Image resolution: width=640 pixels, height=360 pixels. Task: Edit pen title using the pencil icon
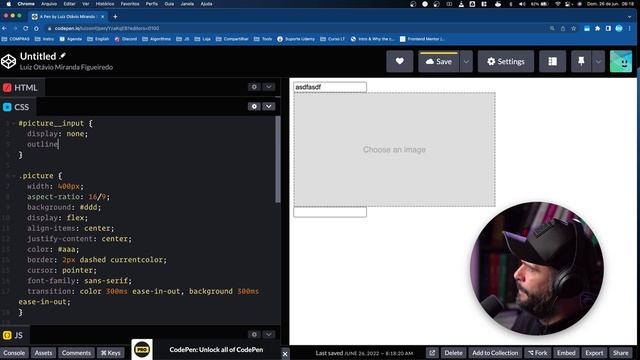pyautogui.click(x=62, y=56)
